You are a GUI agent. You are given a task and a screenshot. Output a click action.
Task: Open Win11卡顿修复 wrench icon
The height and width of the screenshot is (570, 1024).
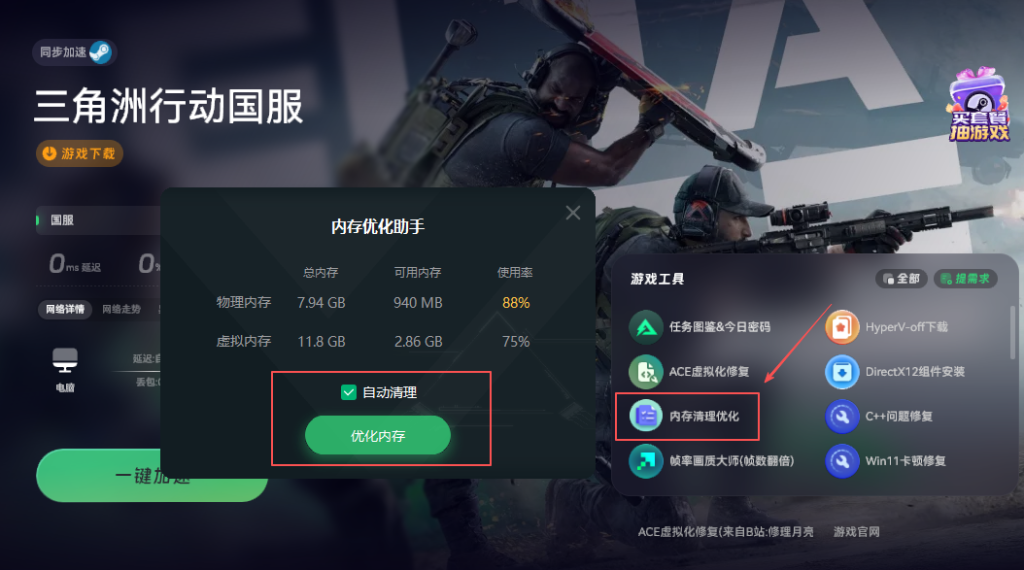pyautogui.click(x=842, y=461)
